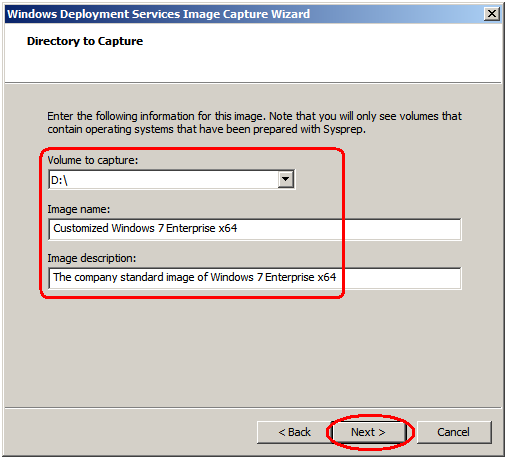
Task: Click the Next button
Action: [368, 432]
